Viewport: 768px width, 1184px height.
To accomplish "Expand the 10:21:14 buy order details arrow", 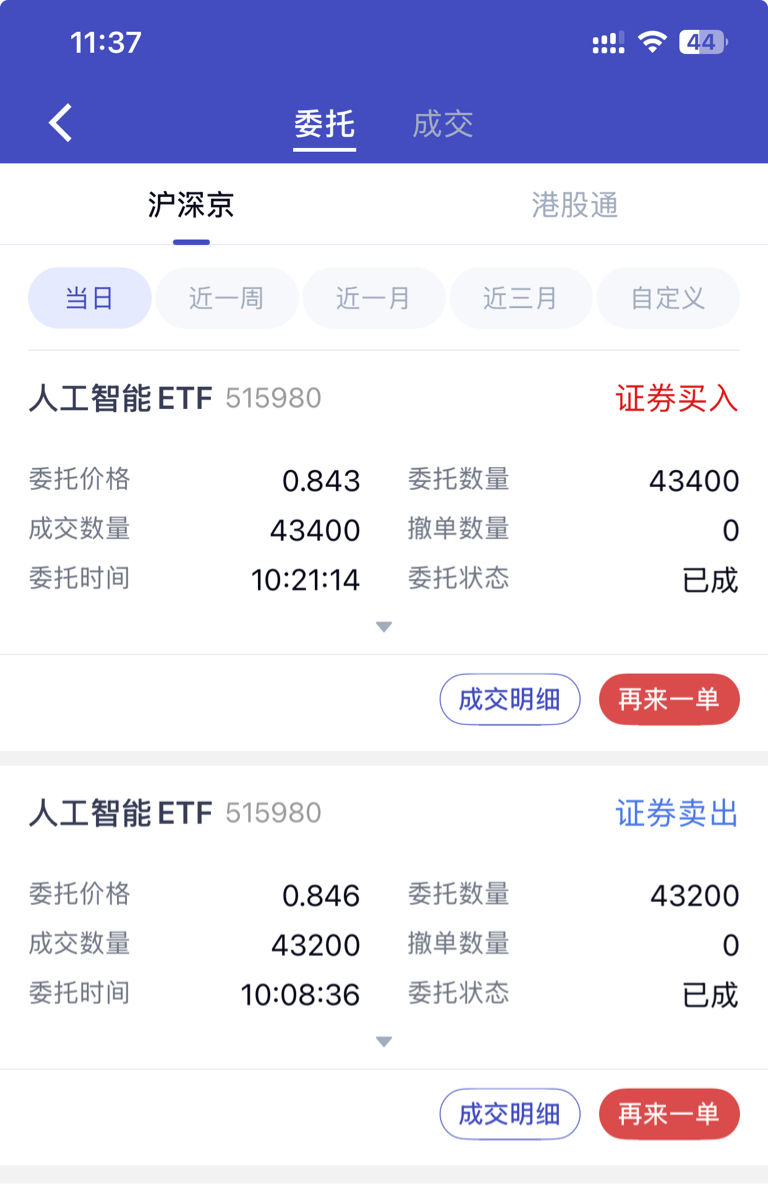I will pyautogui.click(x=384, y=627).
